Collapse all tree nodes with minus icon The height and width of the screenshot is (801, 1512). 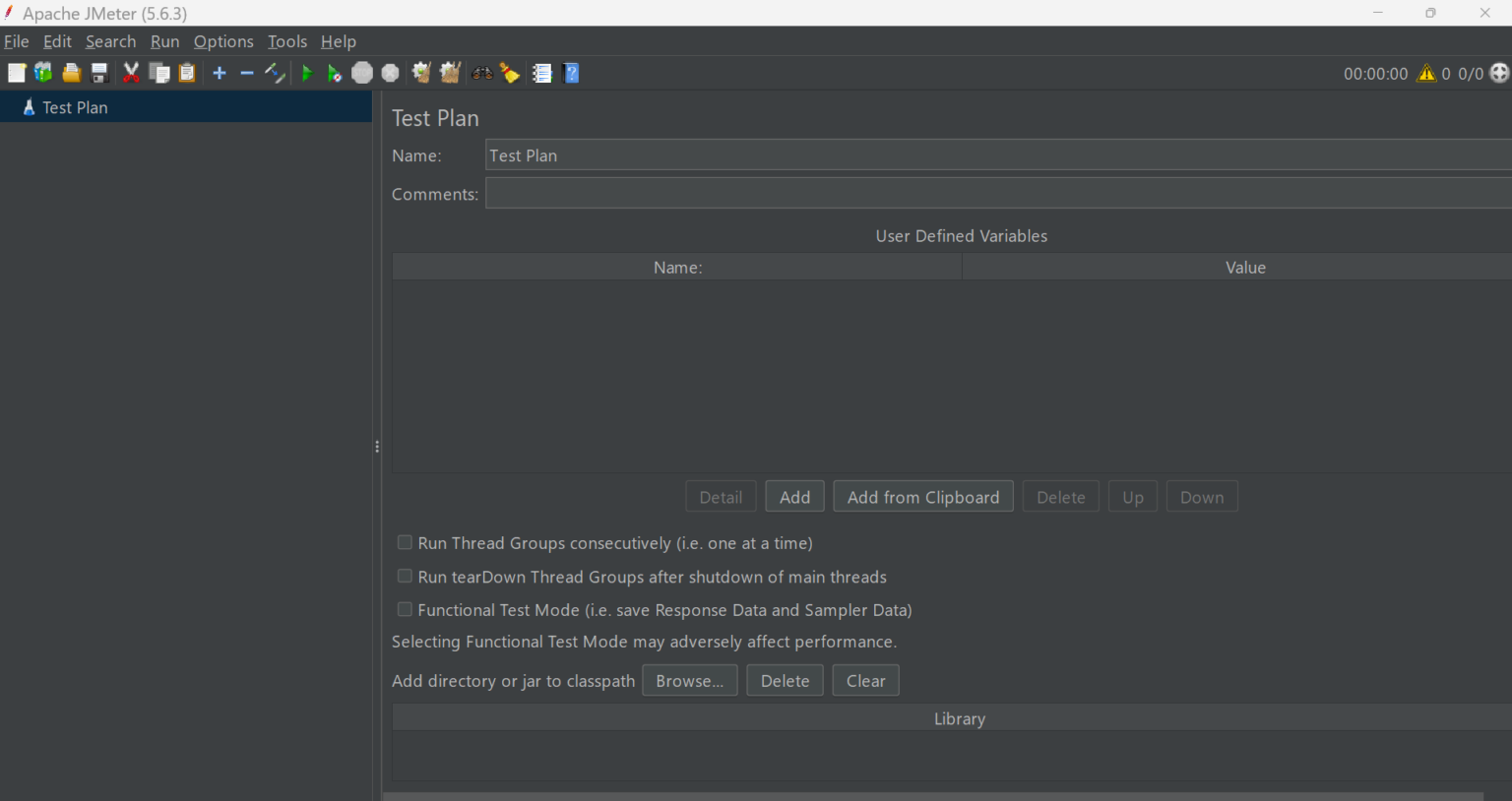[246, 72]
